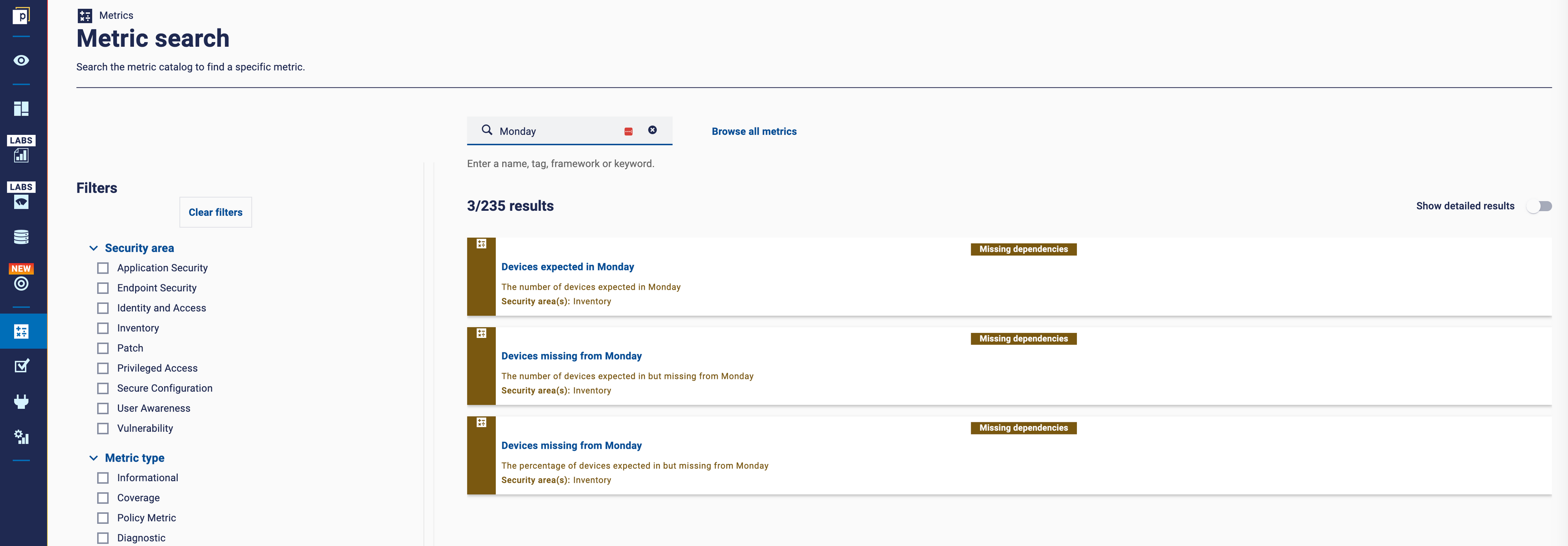The image size is (1568, 546).
Task: Enable the Show detailed results toggle
Action: (1539, 207)
